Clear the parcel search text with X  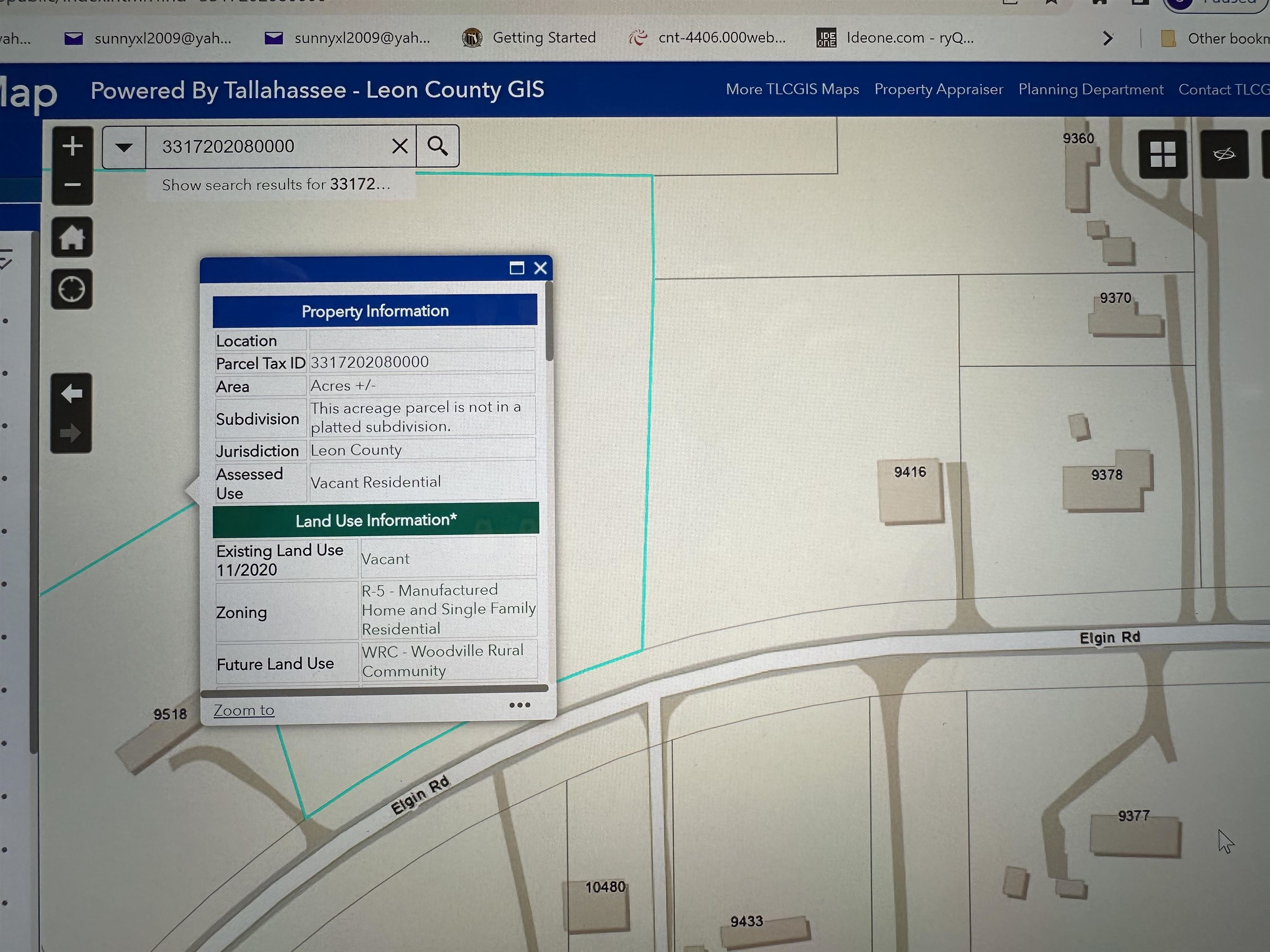click(x=400, y=146)
